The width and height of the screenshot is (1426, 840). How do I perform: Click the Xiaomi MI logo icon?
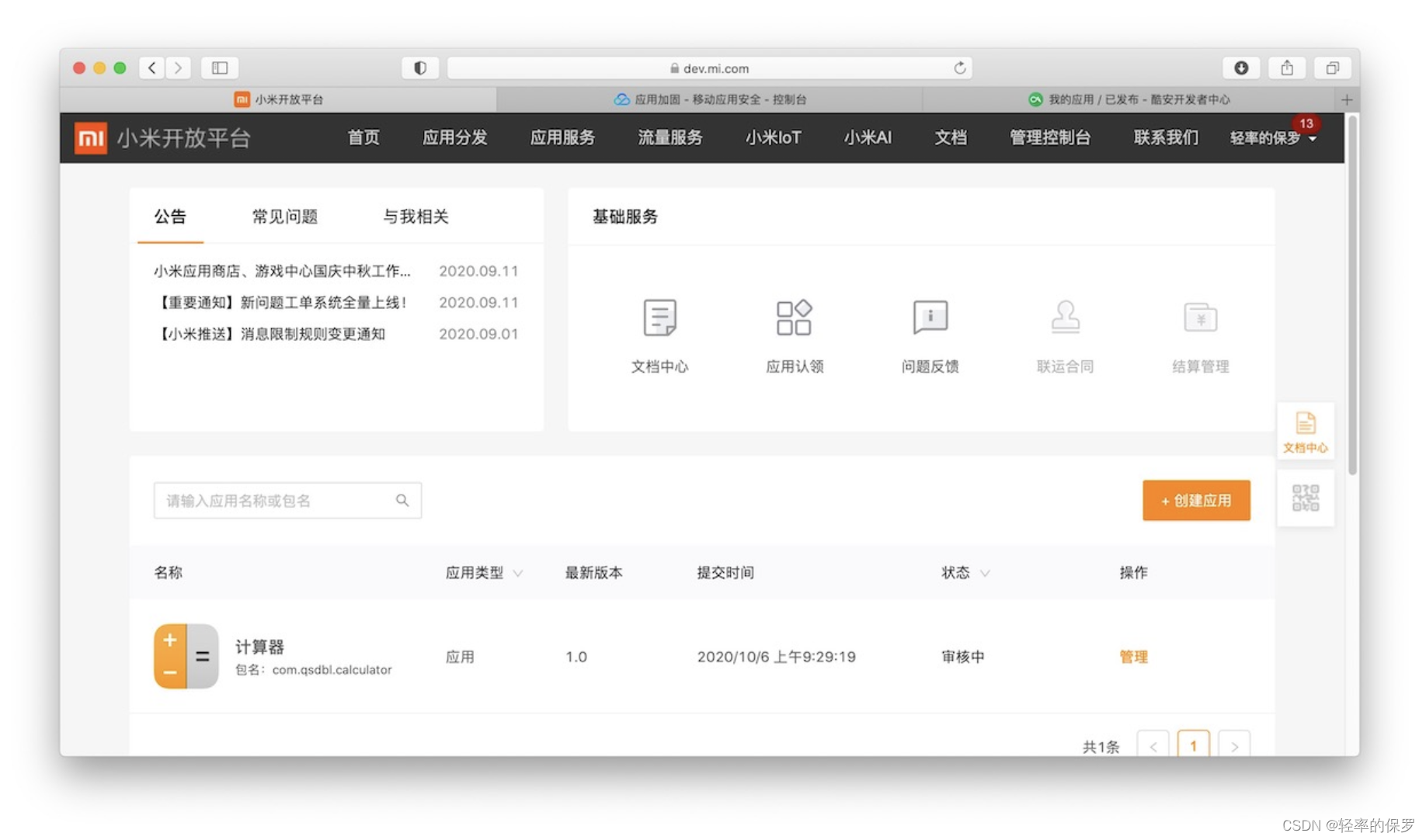coord(91,138)
